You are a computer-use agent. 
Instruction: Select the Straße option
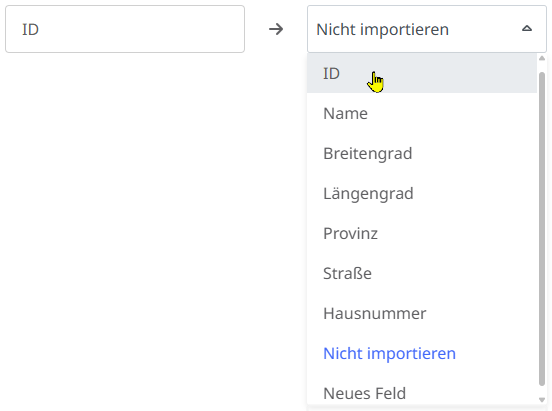tap(422, 273)
